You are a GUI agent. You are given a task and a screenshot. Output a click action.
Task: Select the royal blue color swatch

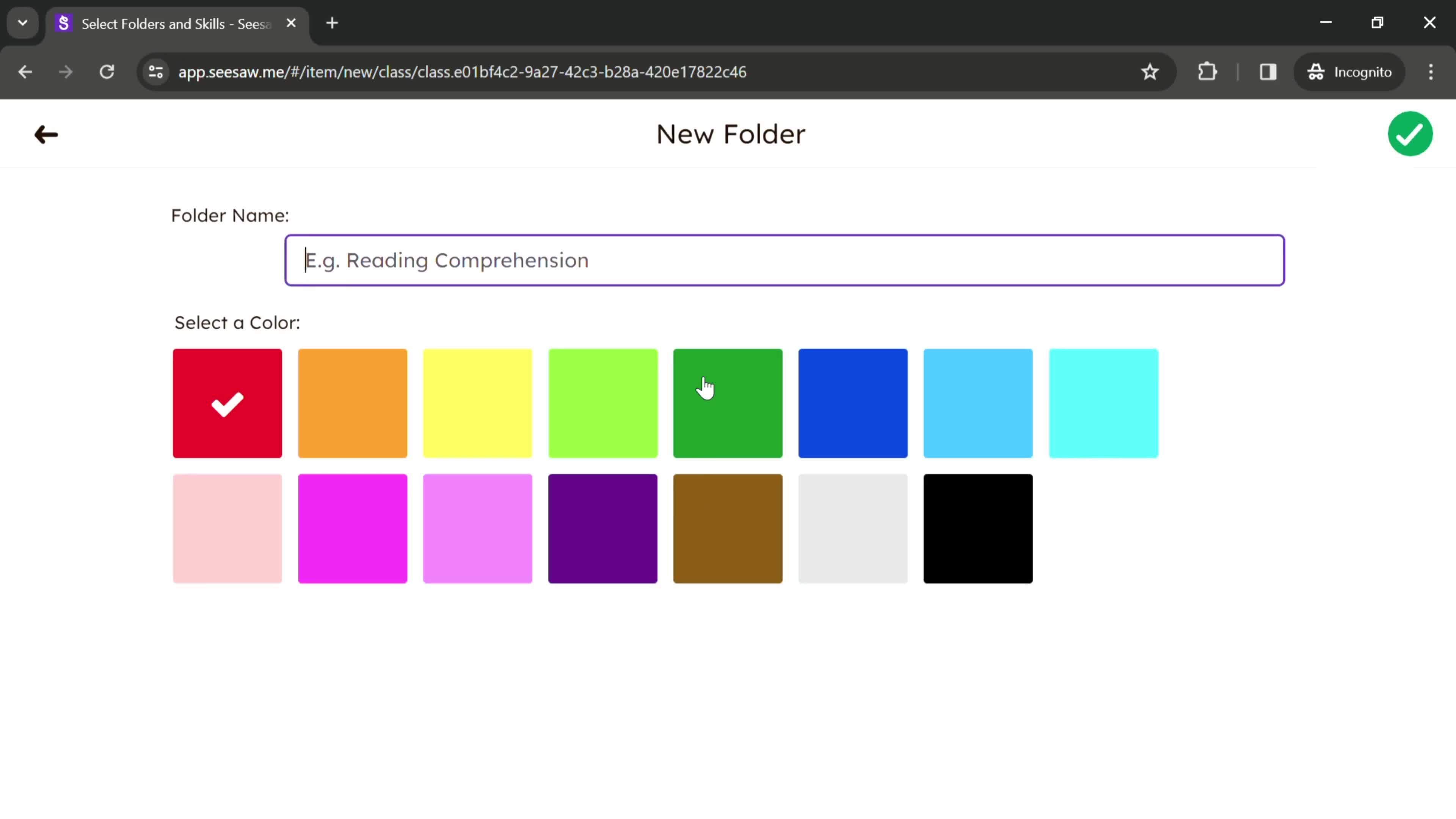tap(853, 403)
